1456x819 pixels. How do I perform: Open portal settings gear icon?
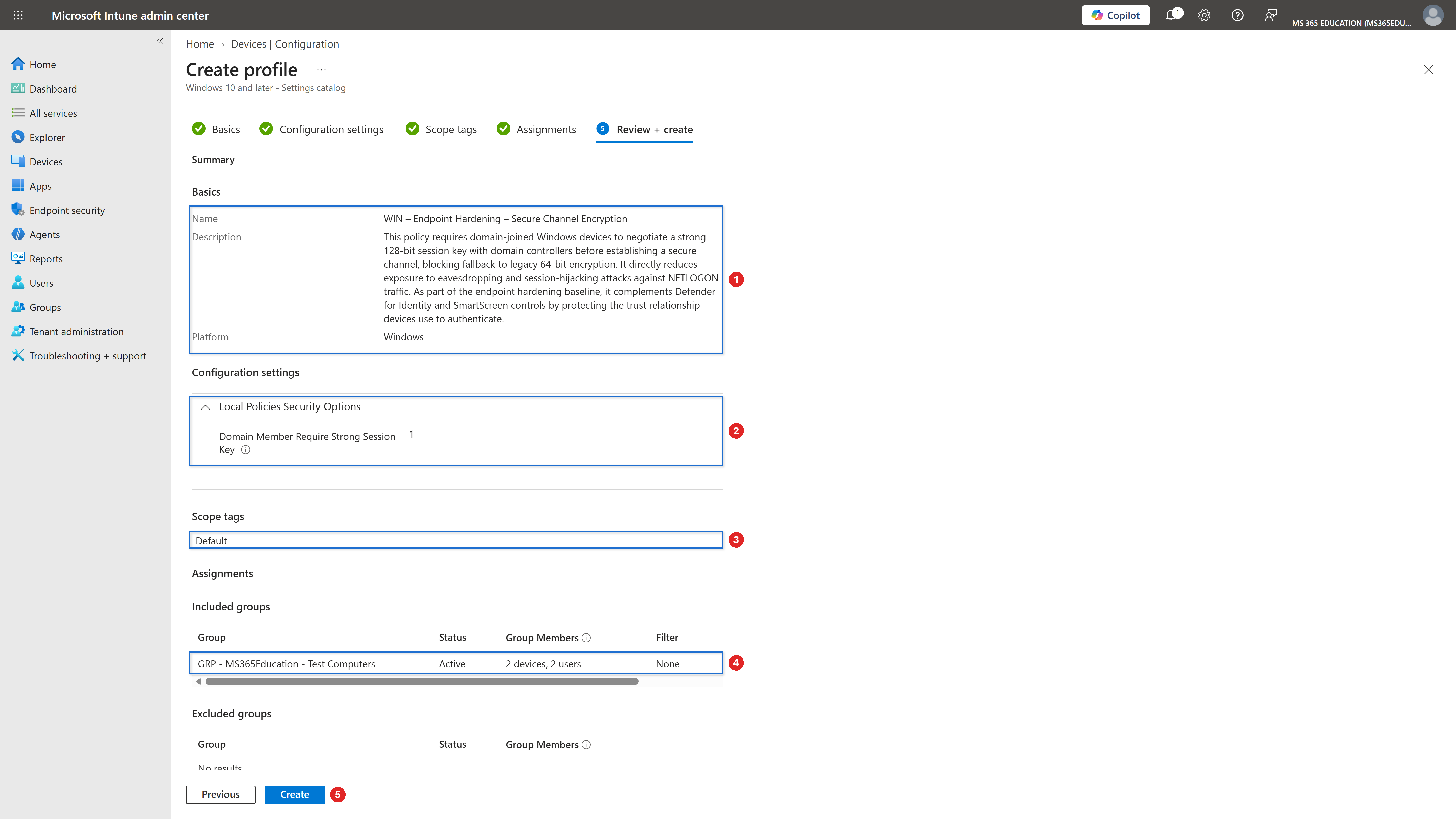point(1204,15)
